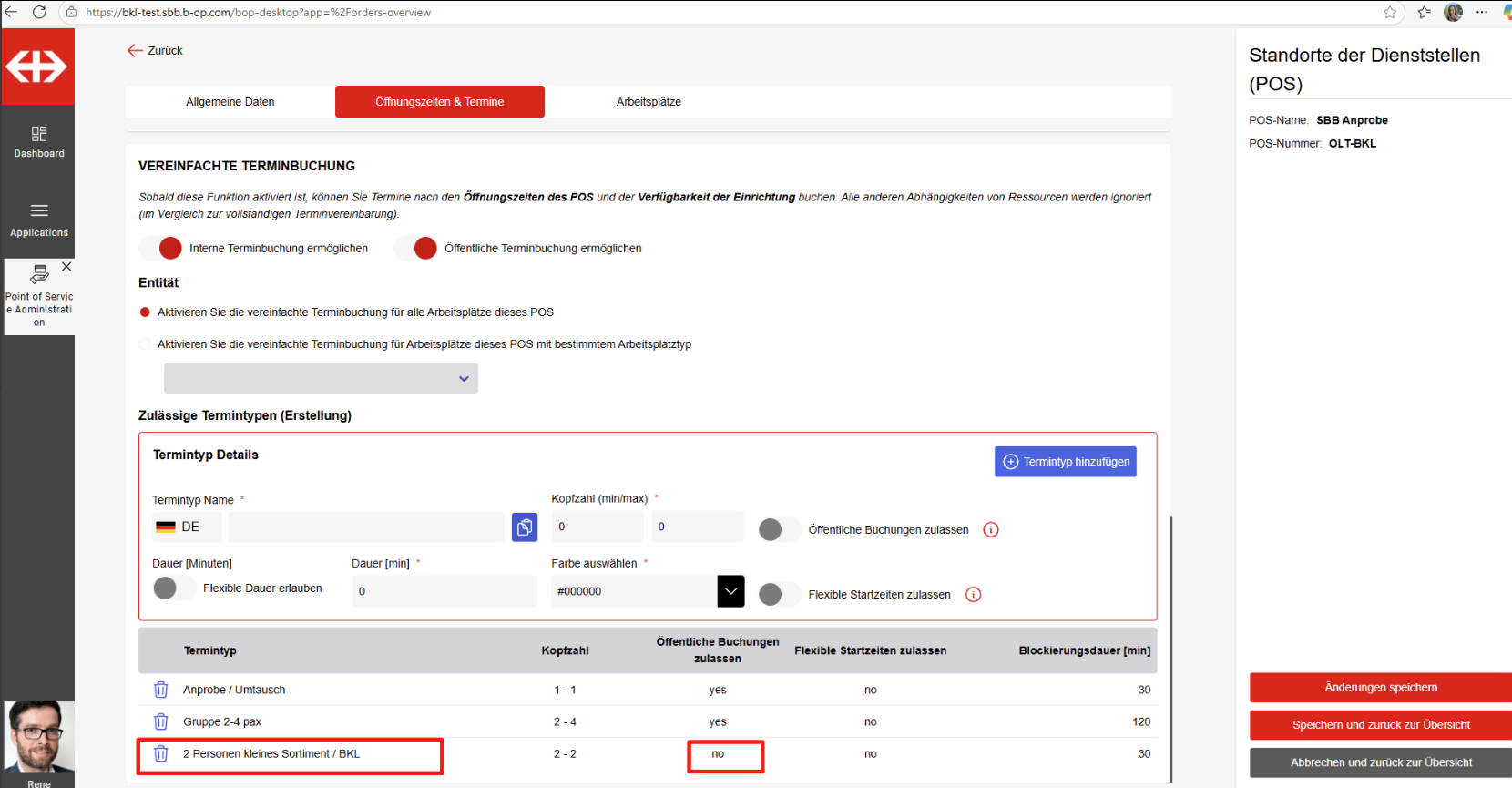Delete the Anprobe / Umtausch appointment type
Image resolution: width=1512 pixels, height=788 pixels.
161,690
